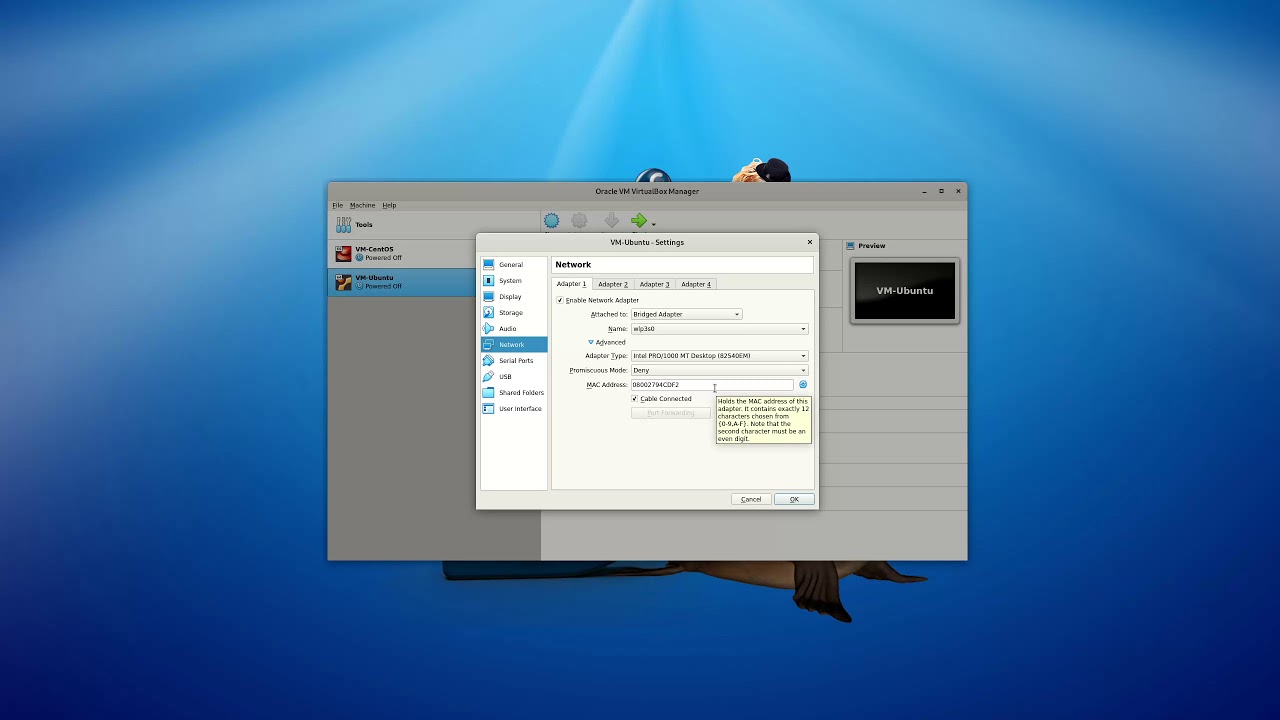Open the Display settings category
Screen dimensions: 1280x720
(x=513, y=297)
